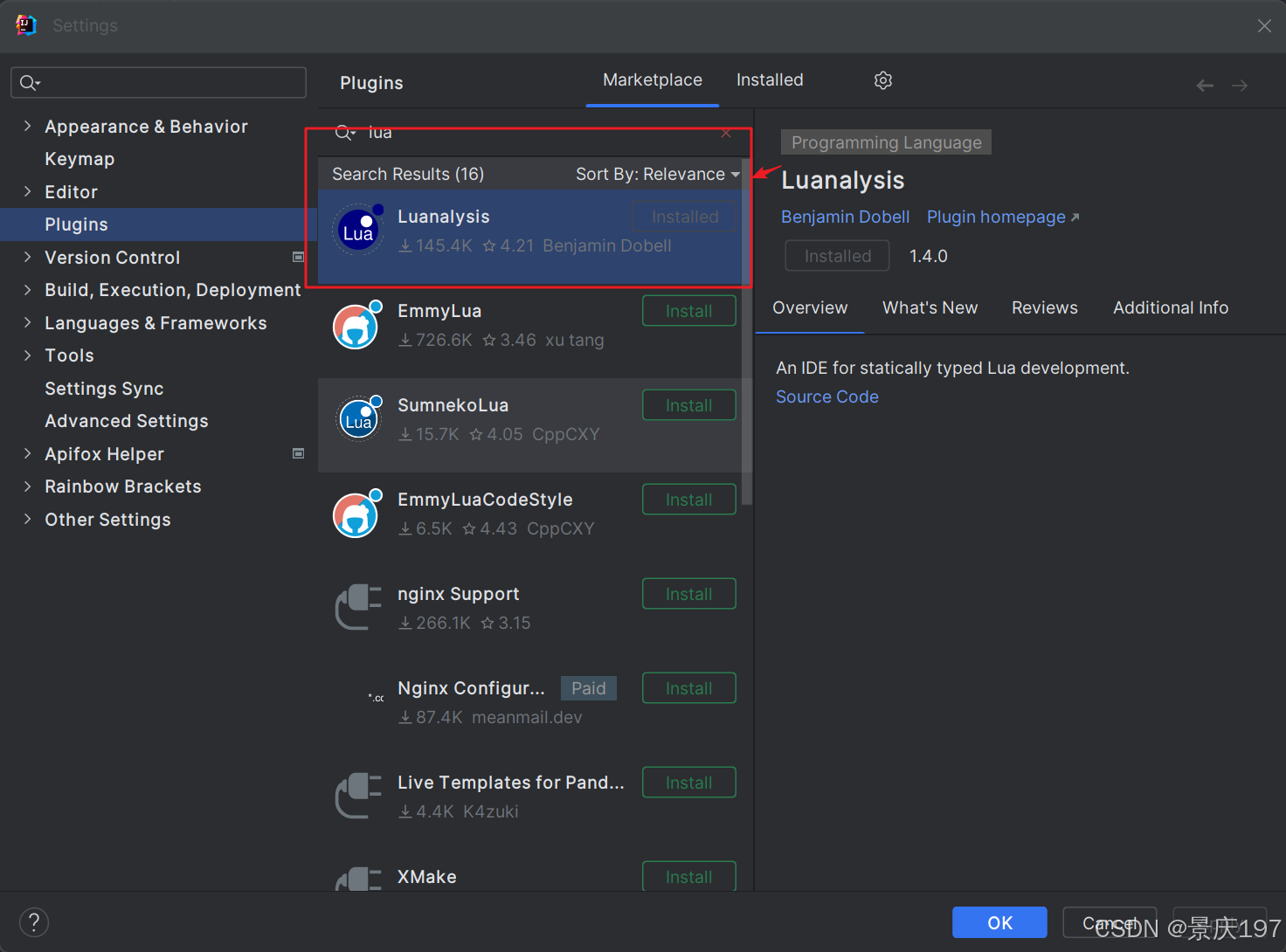The width and height of the screenshot is (1286, 952).
Task: Click the Programming Language tag
Action: (886, 142)
